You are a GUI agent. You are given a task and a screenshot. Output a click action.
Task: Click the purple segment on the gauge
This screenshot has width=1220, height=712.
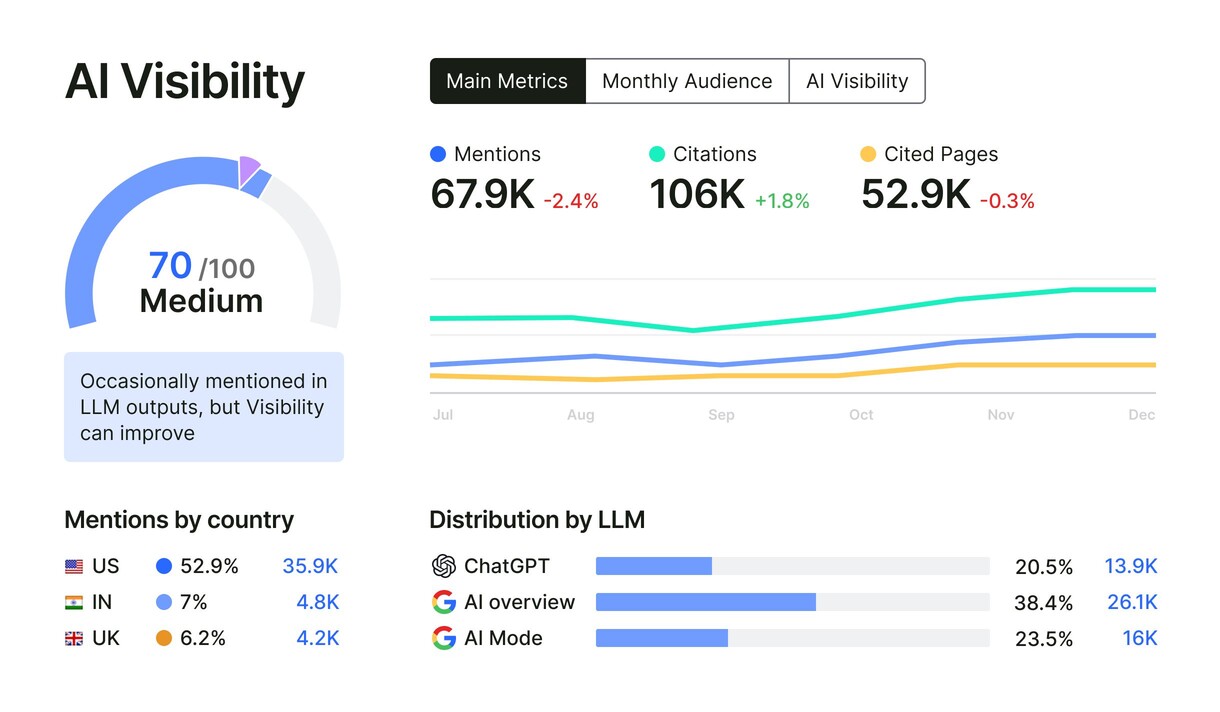[x=249, y=170]
